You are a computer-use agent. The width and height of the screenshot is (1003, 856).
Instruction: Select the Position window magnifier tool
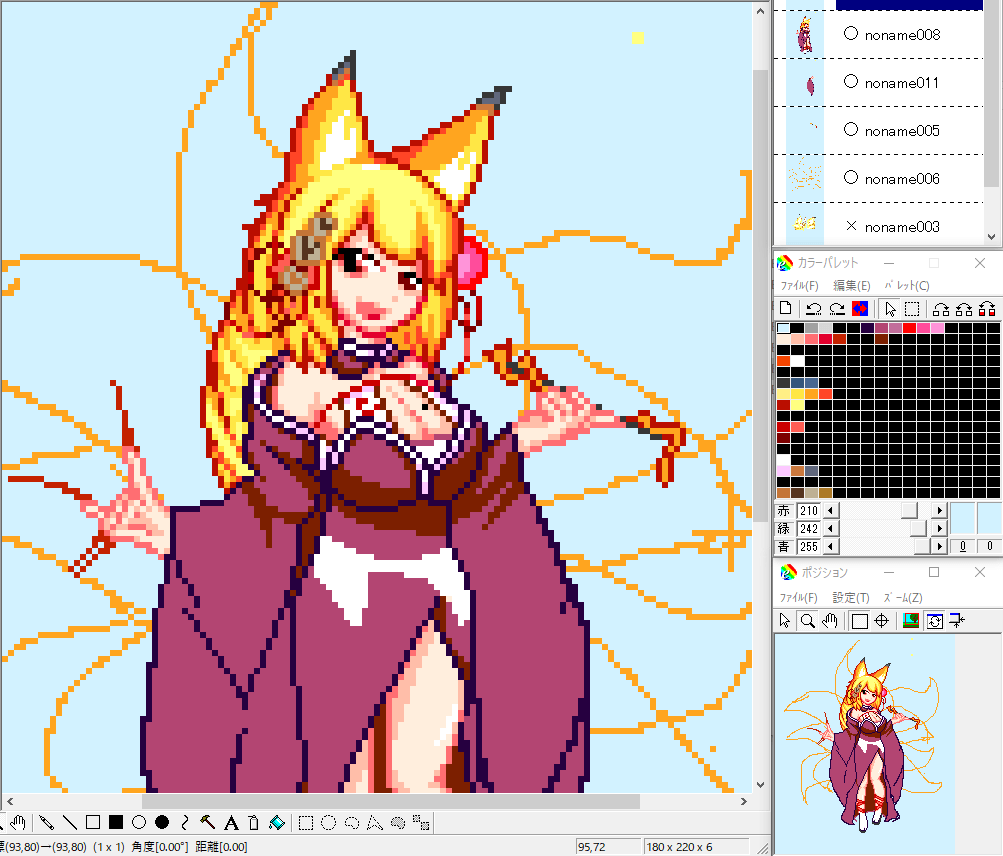tap(808, 621)
